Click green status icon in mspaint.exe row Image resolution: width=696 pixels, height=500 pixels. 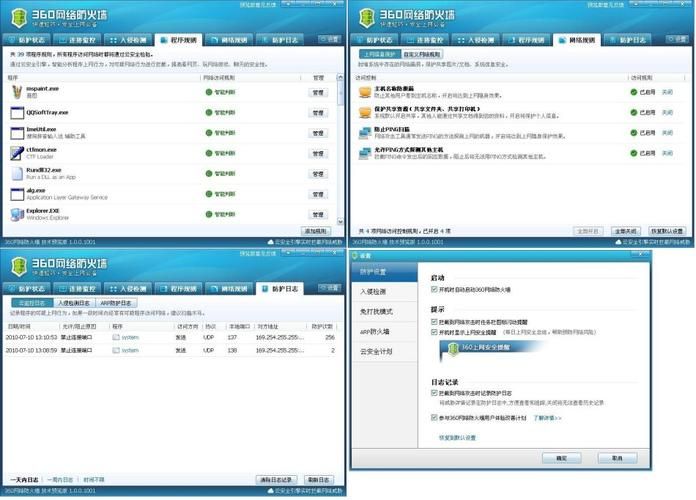pyautogui.click(x=209, y=92)
